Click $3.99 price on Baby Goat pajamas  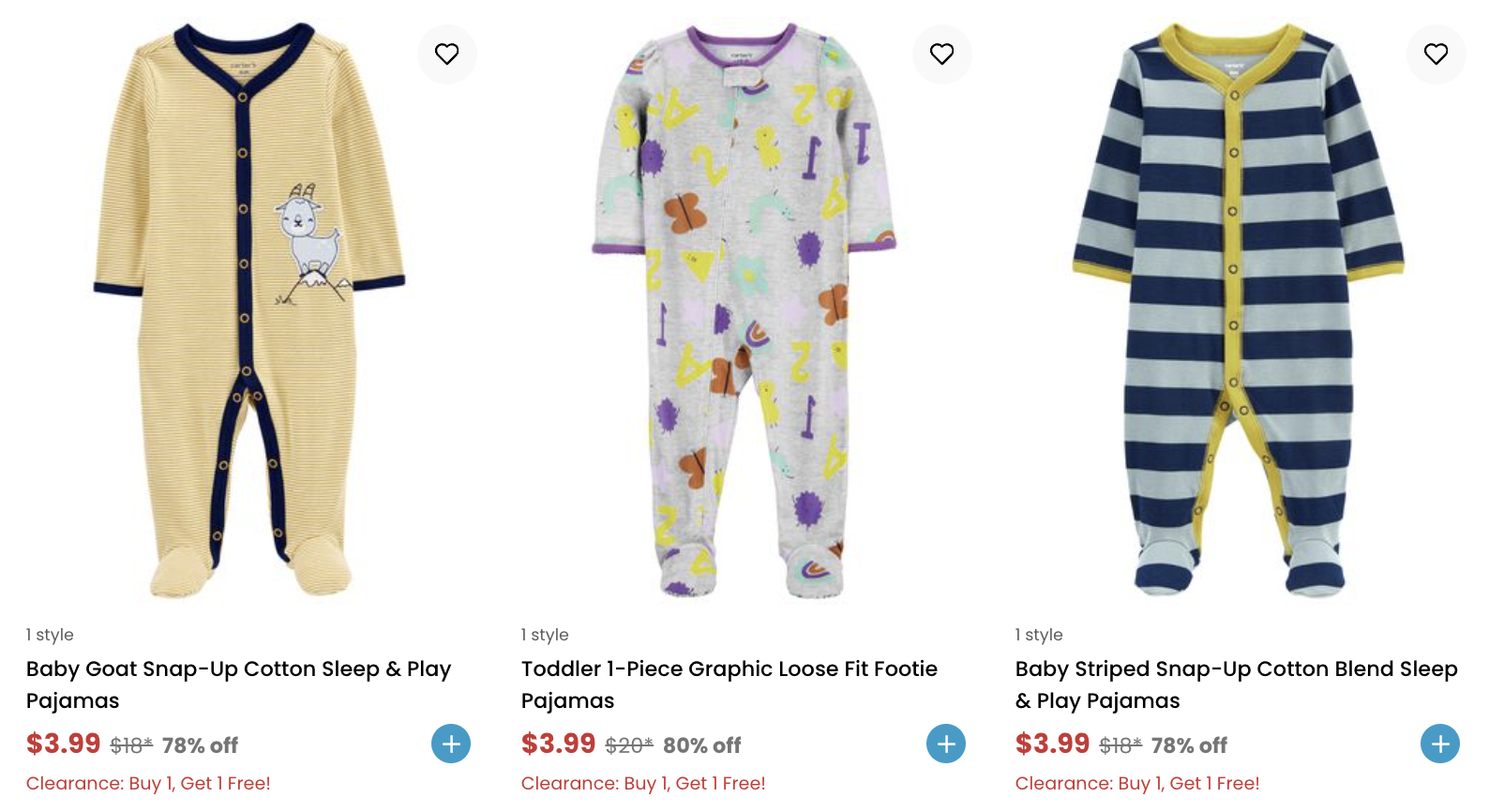[64, 744]
